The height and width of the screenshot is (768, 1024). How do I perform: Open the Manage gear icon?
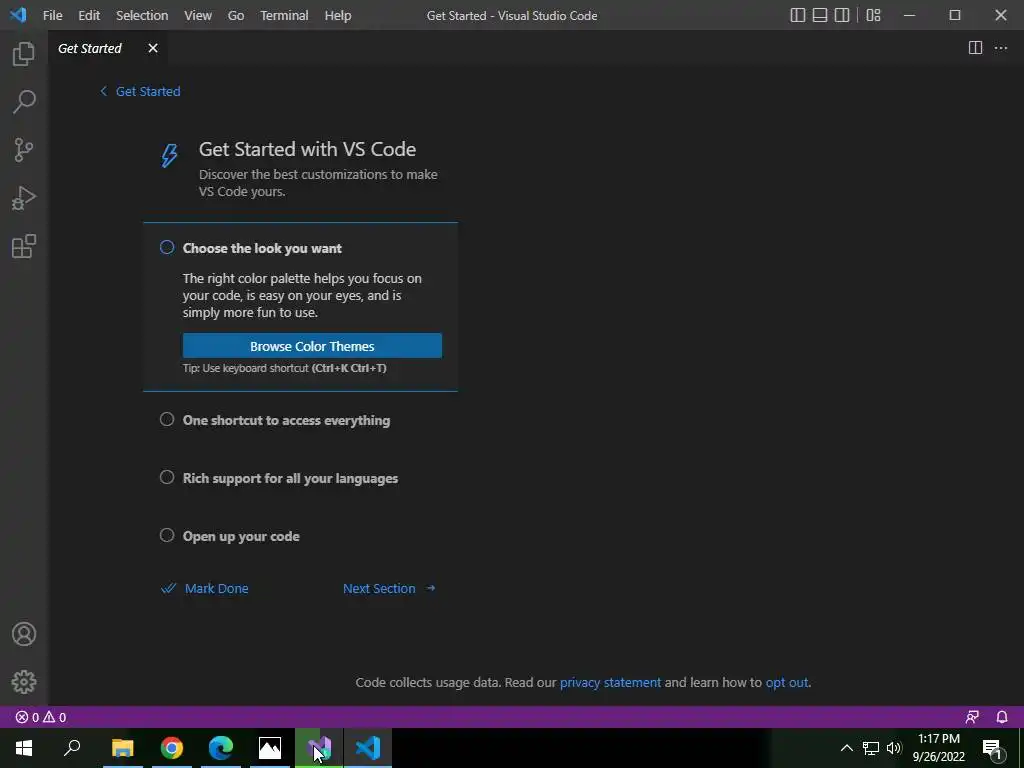24,682
